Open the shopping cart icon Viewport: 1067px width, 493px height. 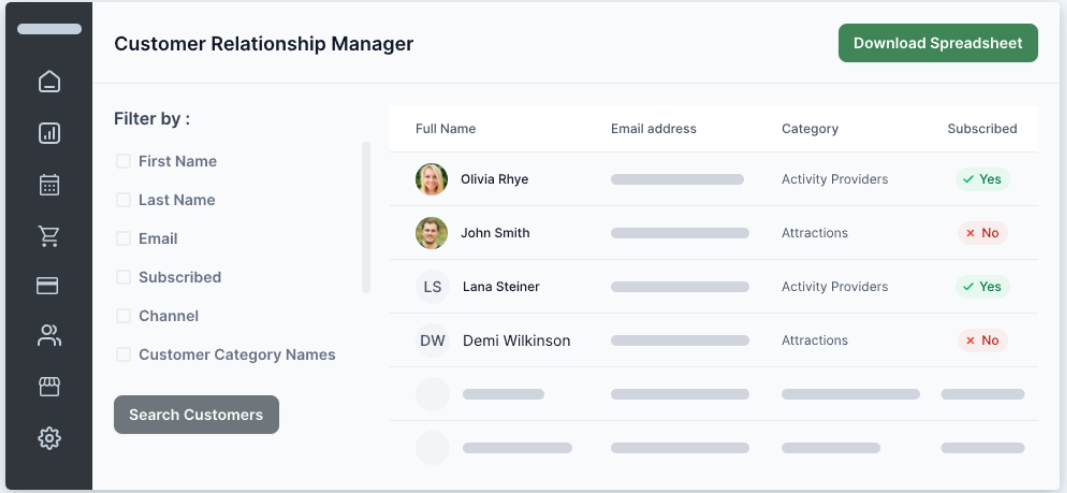coord(49,235)
